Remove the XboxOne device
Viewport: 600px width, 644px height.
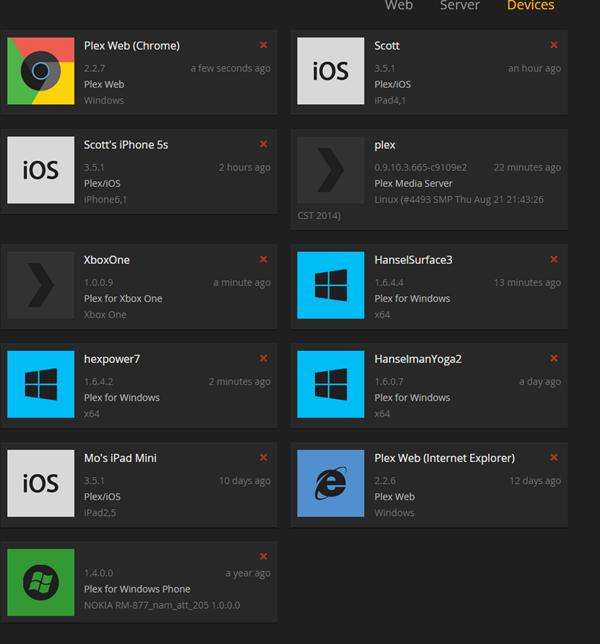pyautogui.click(x=264, y=259)
